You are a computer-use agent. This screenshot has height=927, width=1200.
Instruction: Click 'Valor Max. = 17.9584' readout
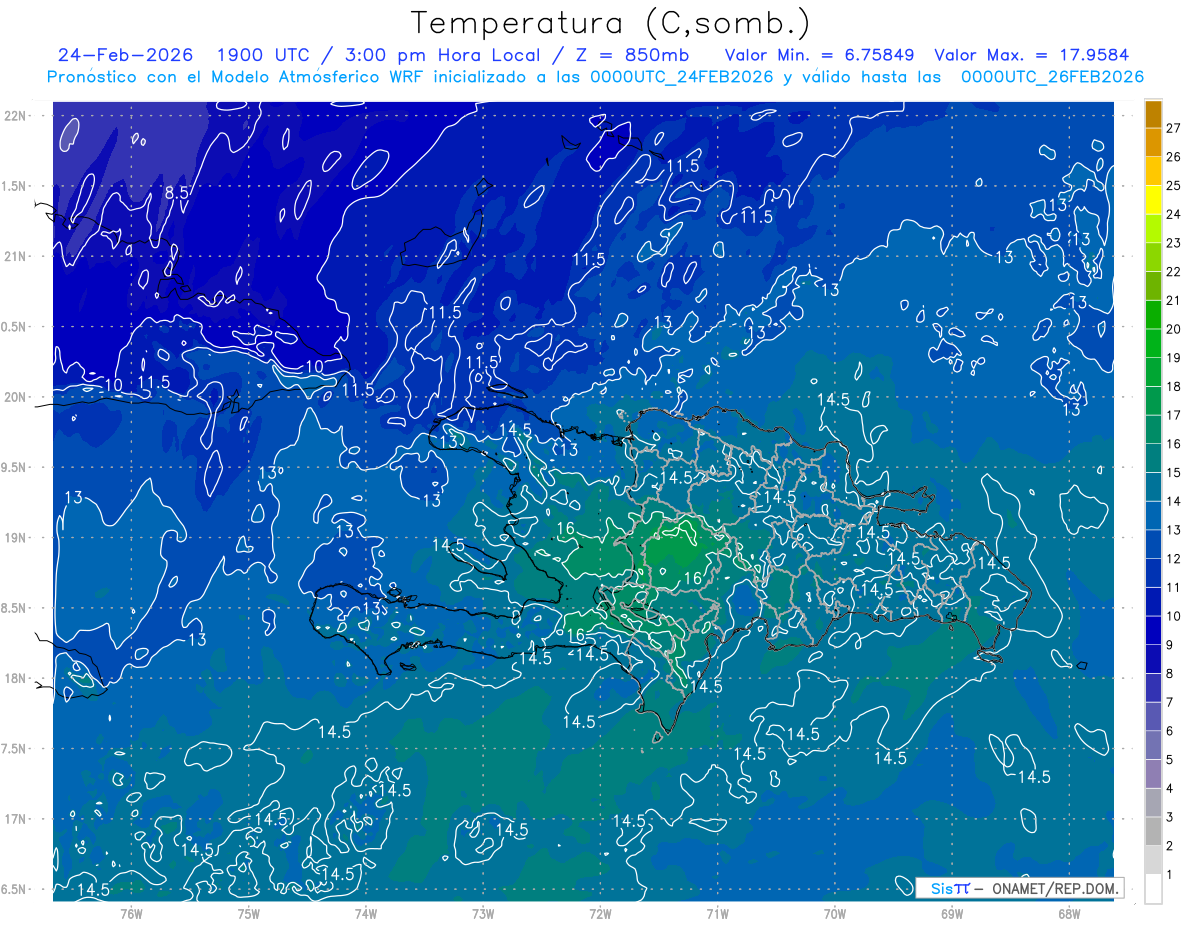point(1031,55)
